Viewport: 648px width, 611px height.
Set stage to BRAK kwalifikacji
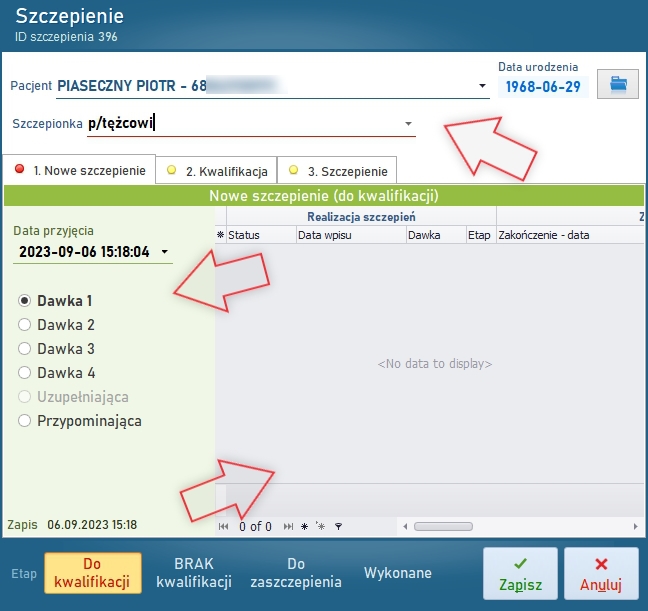(194, 573)
